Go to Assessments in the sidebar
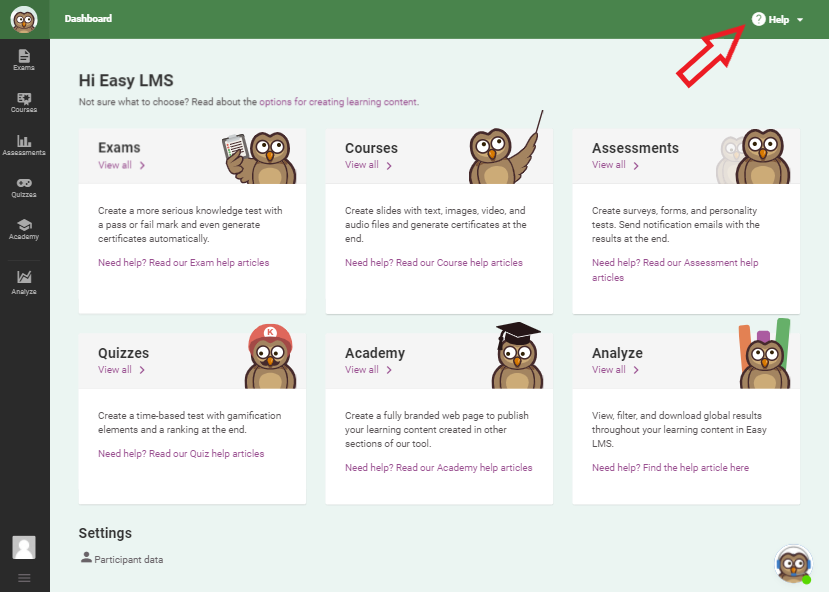 point(24,145)
